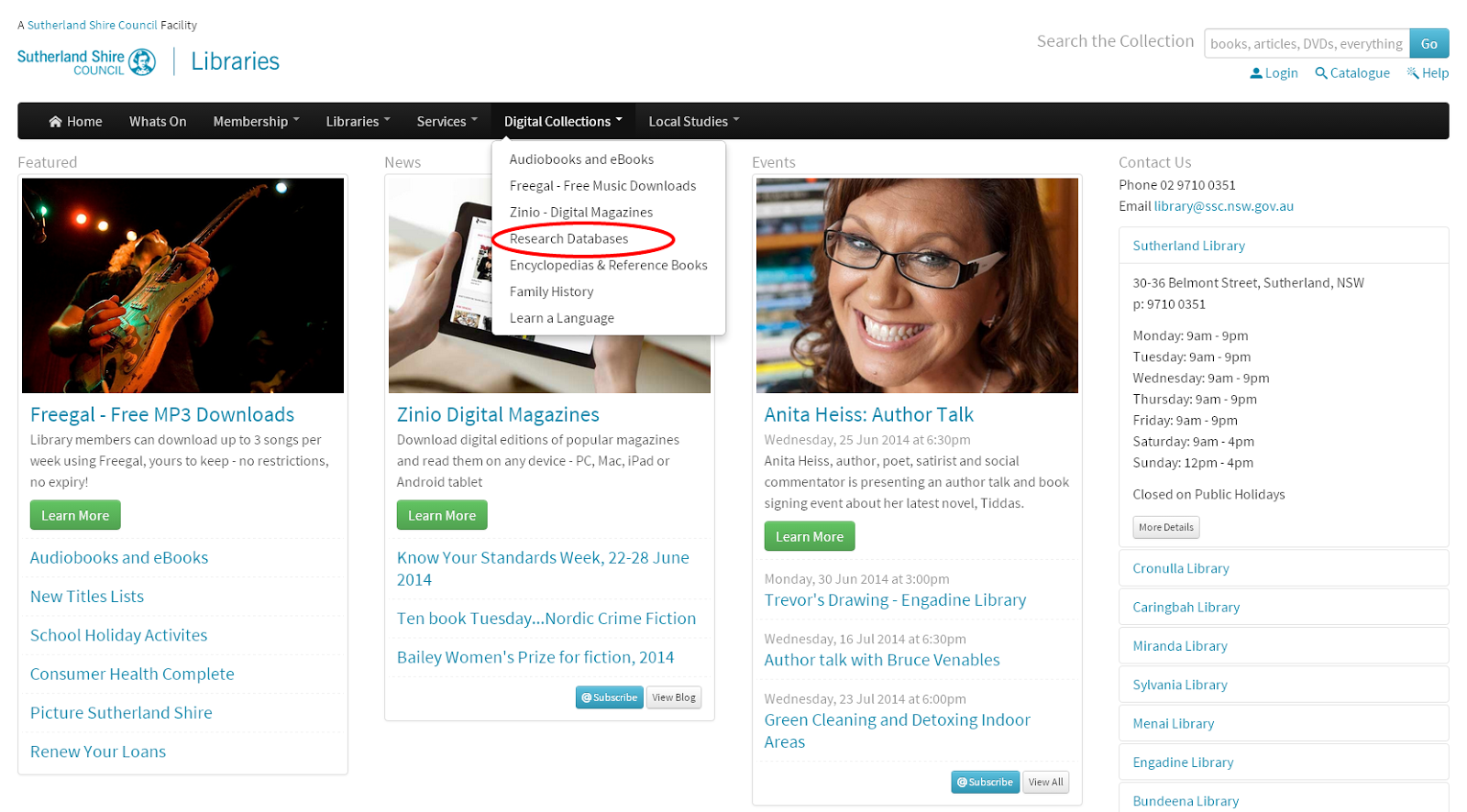The image size is (1467, 812).
Task: Expand the Bundeena Library panel
Action: coord(1284,799)
